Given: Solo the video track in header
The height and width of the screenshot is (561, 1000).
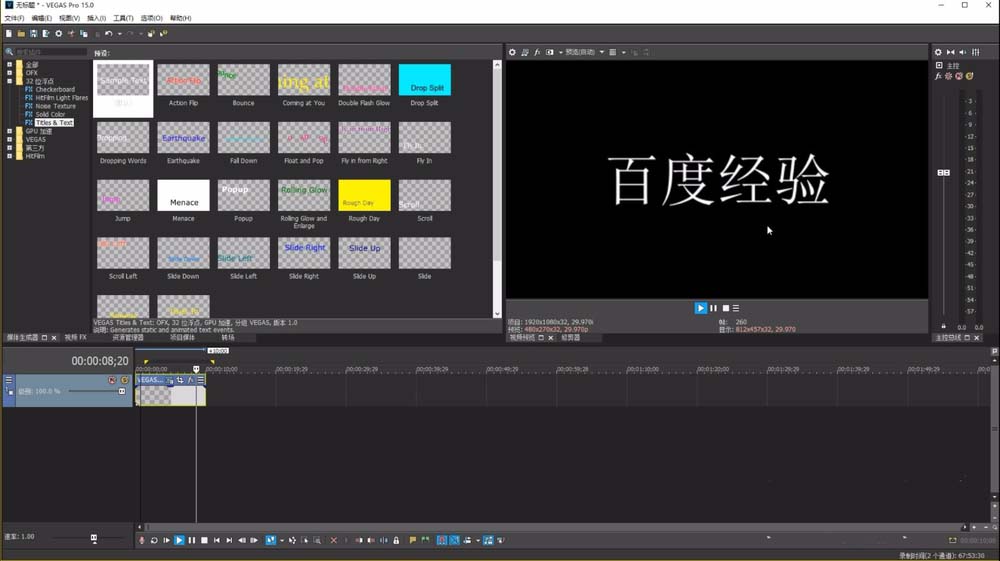Looking at the screenshot, I should 124,380.
